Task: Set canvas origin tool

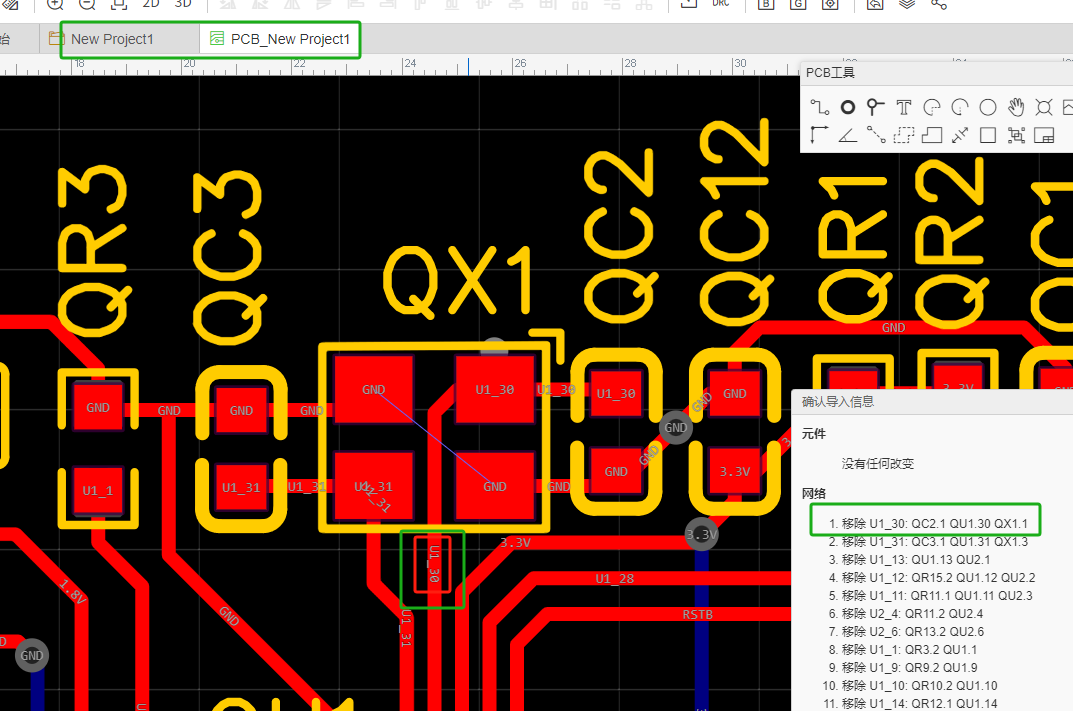Action: pos(820,135)
